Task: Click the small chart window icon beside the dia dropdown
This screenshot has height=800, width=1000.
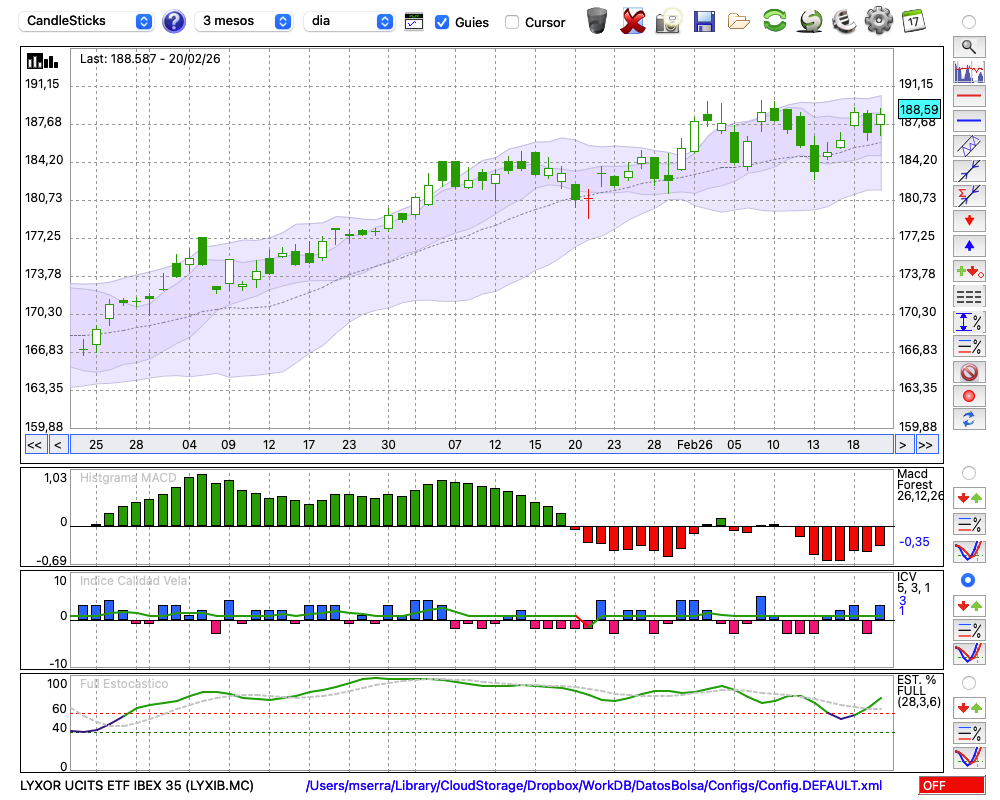Action: pos(414,22)
